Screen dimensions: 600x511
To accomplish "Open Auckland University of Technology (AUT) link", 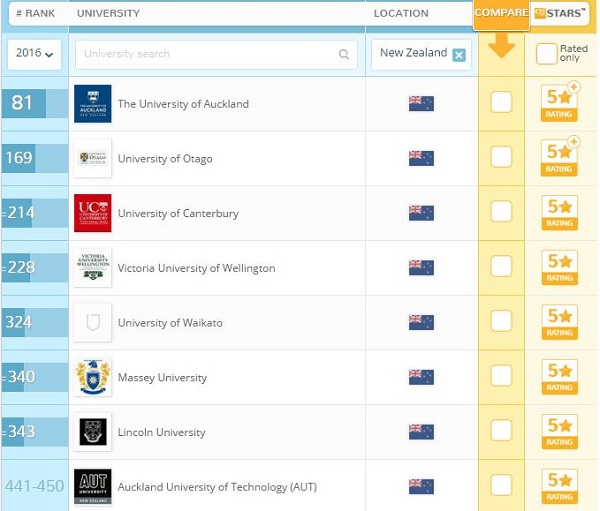I will (217, 487).
